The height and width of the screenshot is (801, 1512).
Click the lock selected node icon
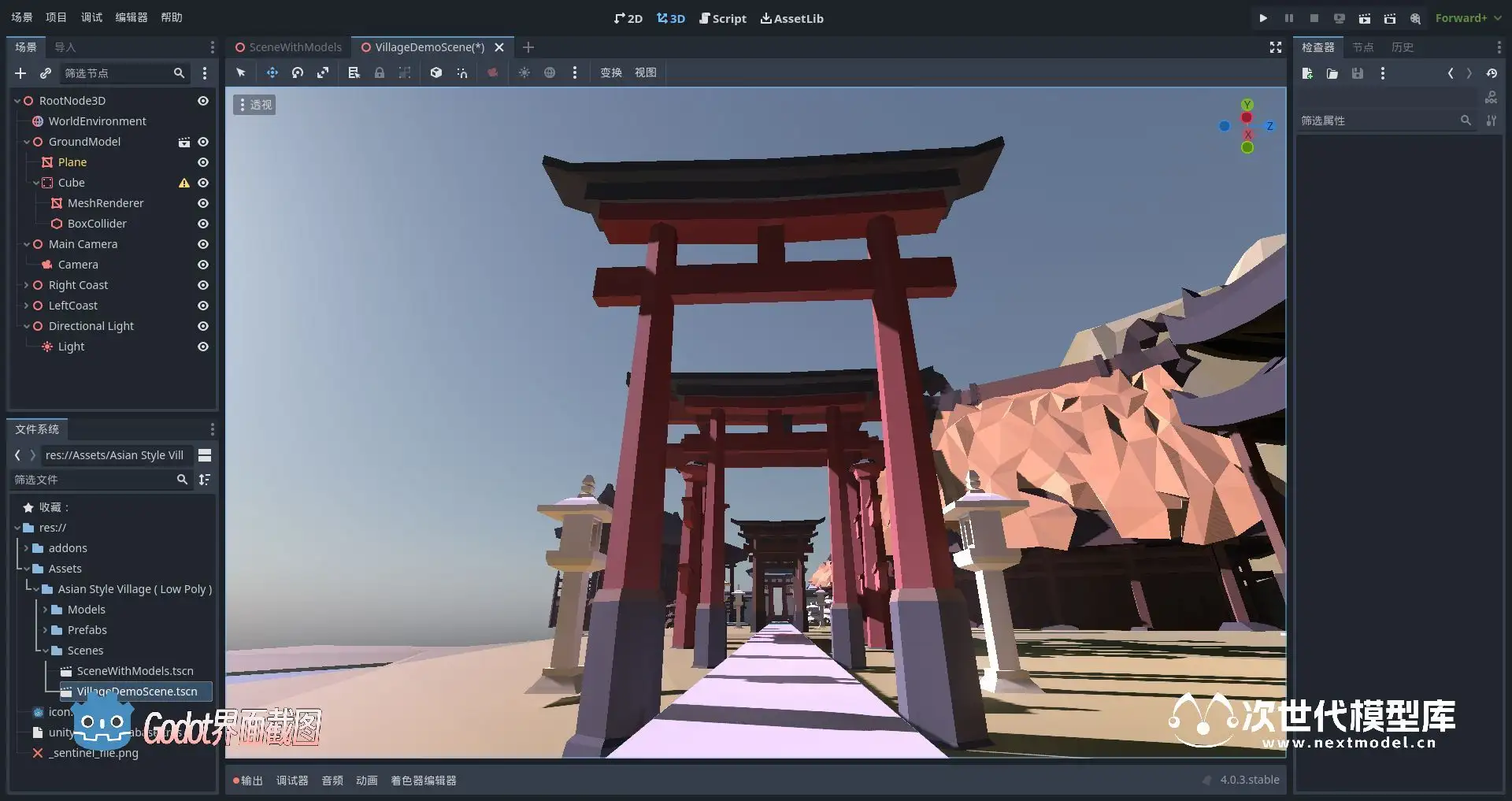point(380,72)
